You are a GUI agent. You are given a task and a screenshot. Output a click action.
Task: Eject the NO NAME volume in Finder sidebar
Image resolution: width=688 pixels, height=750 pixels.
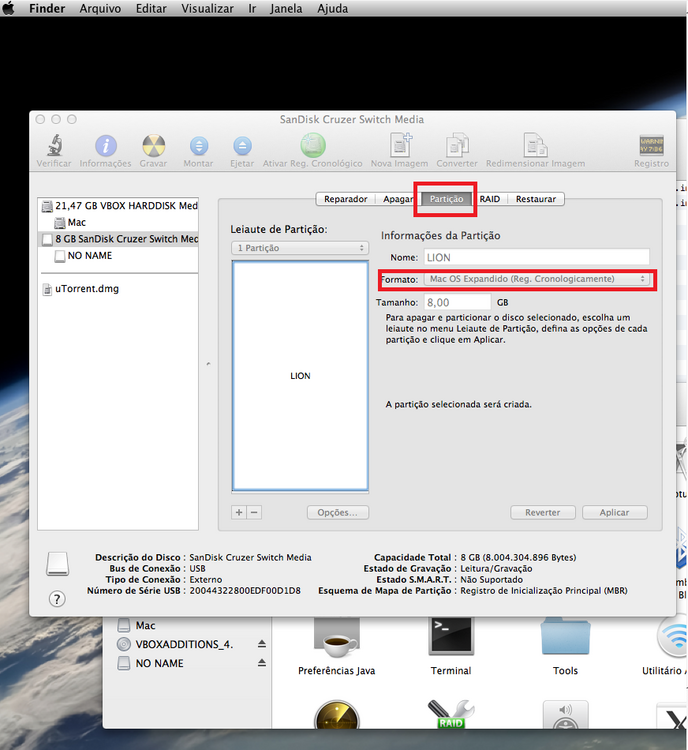click(x=262, y=663)
